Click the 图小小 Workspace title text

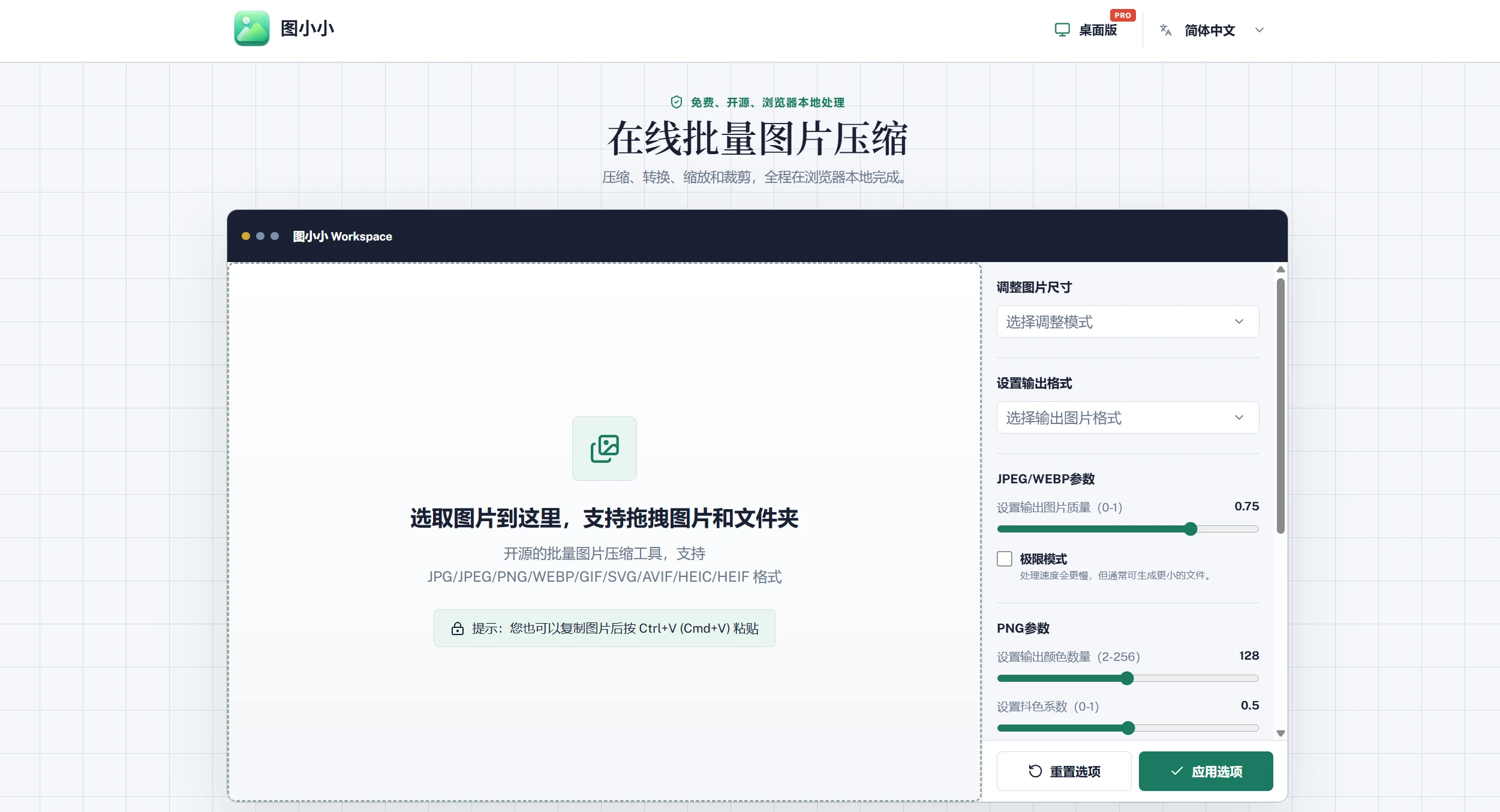pyautogui.click(x=342, y=236)
